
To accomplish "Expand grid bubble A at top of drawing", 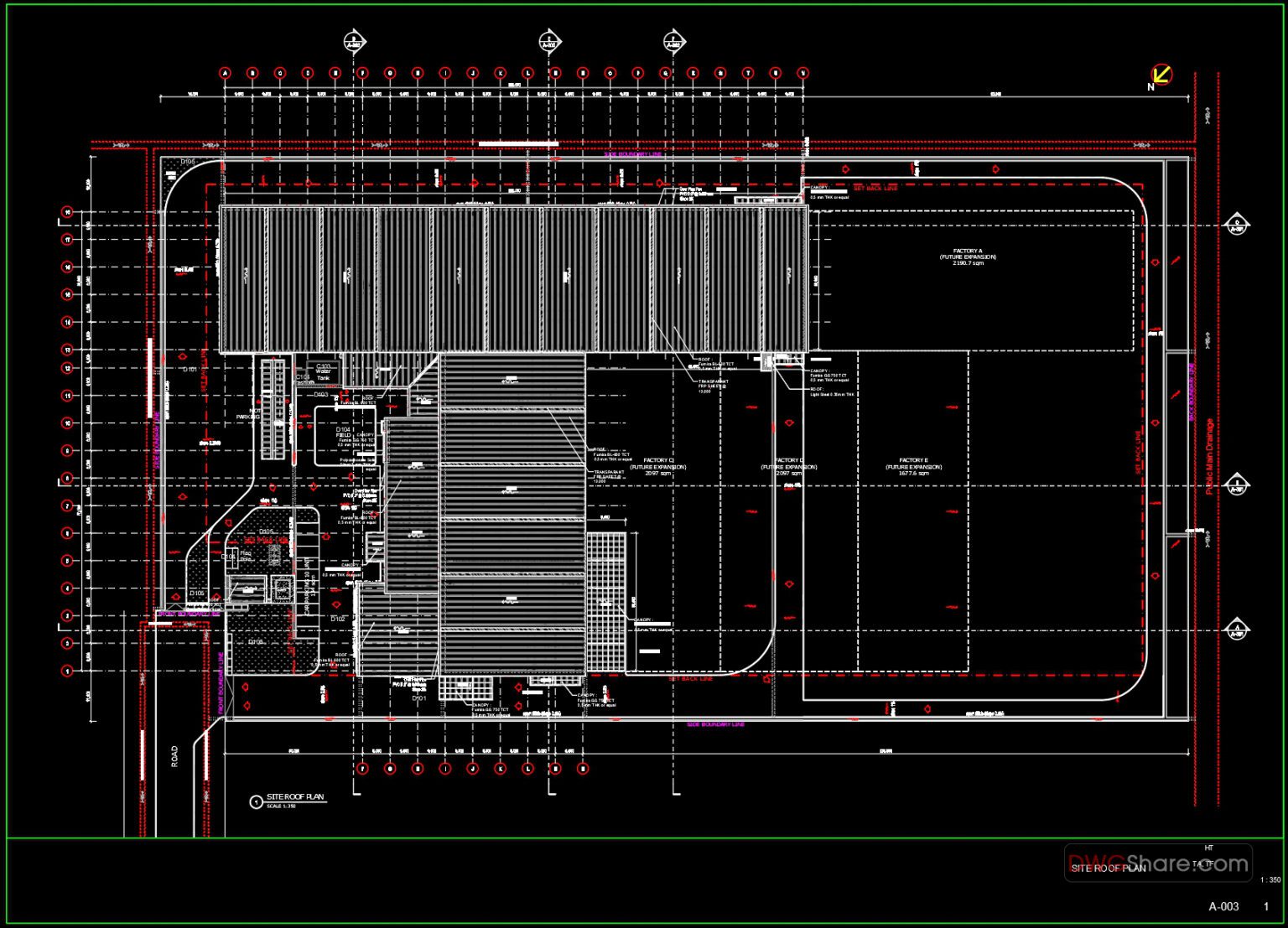I will [224, 74].
